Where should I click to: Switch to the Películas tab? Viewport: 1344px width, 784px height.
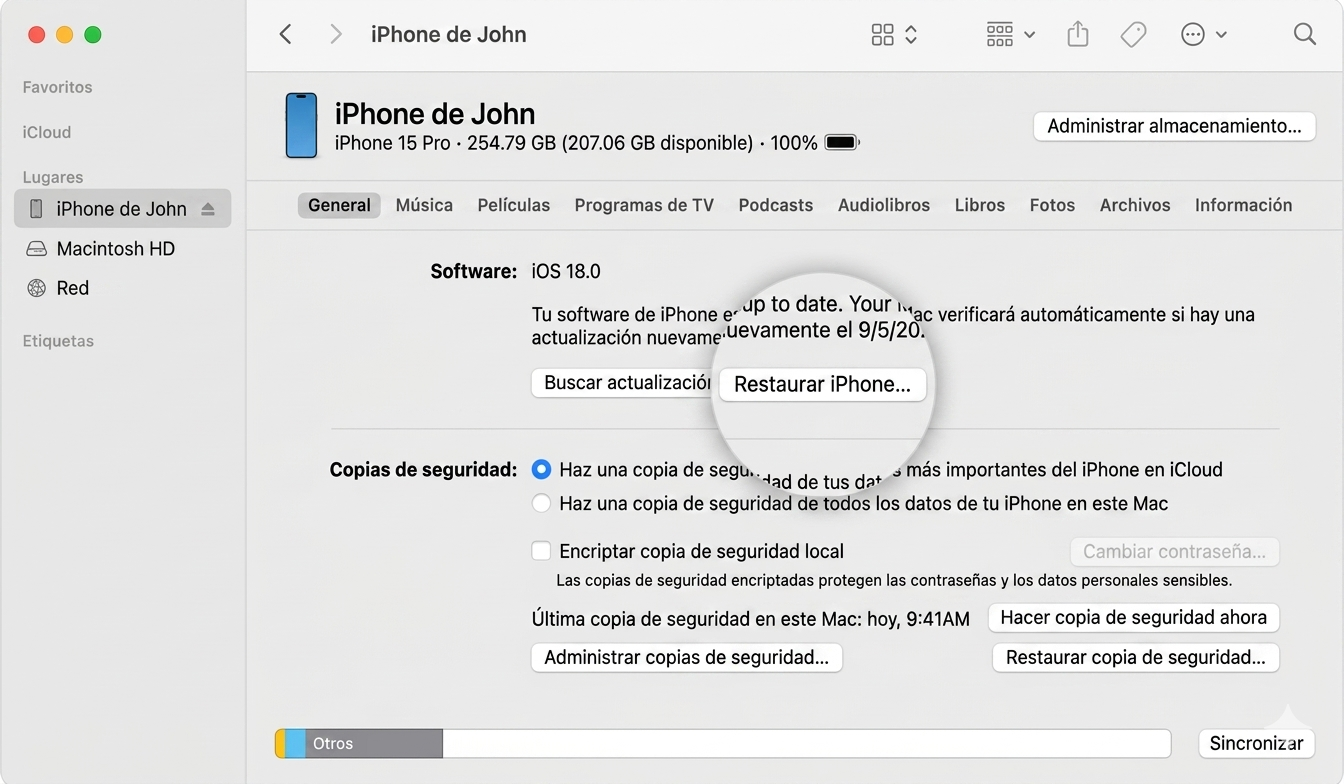(x=514, y=205)
